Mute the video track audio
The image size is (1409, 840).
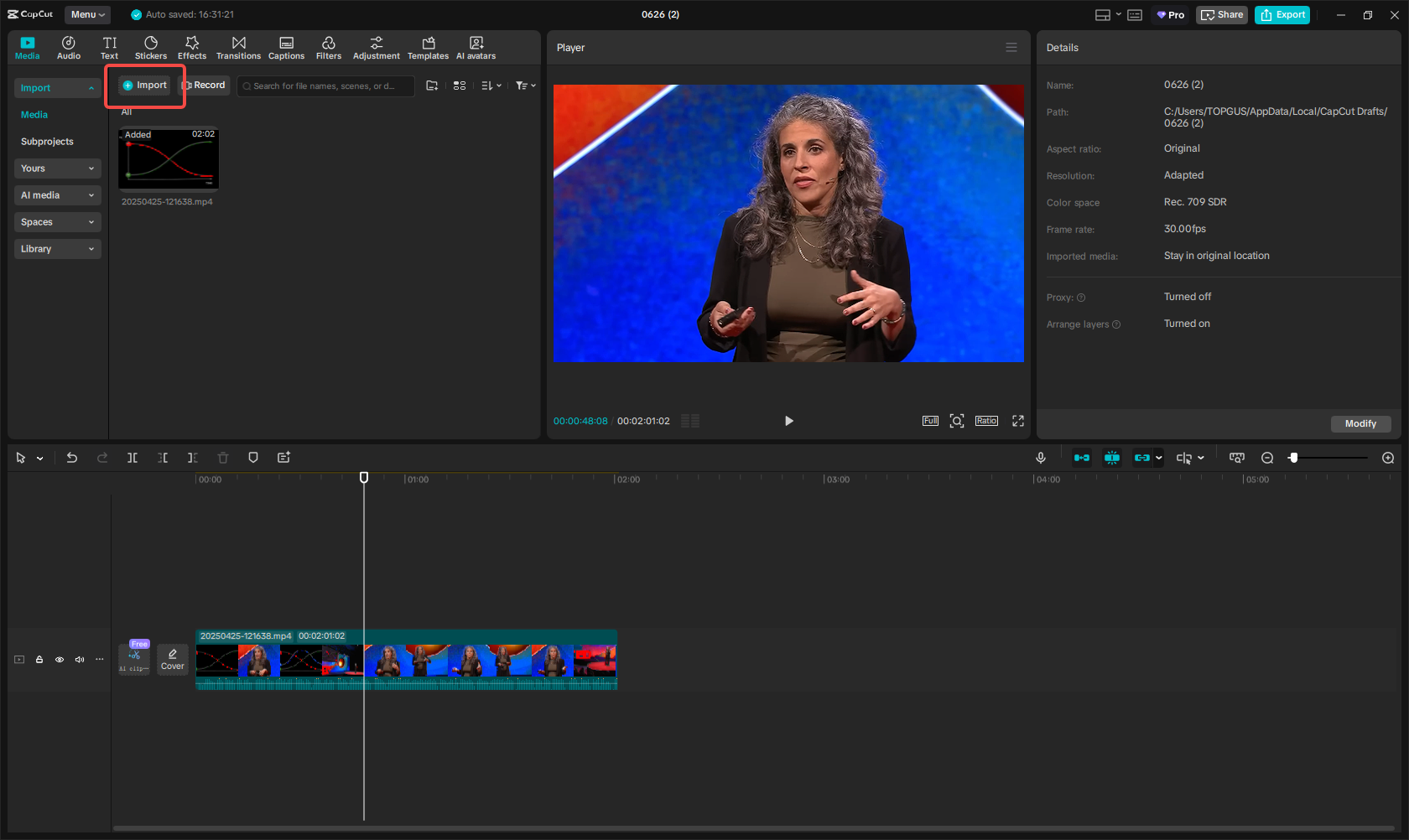pos(80,660)
